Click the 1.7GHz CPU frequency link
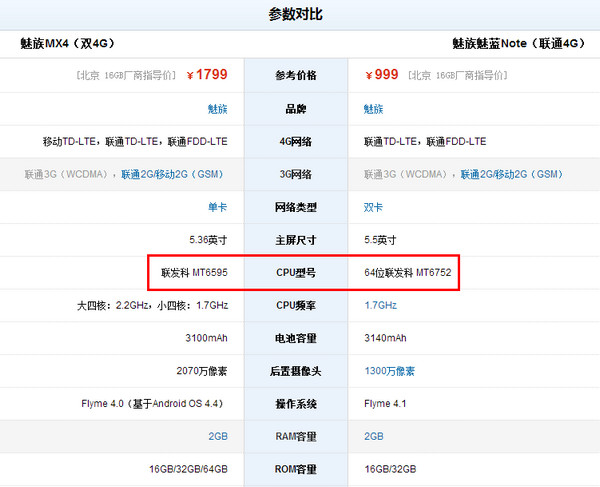600x487 pixels. pos(380,305)
